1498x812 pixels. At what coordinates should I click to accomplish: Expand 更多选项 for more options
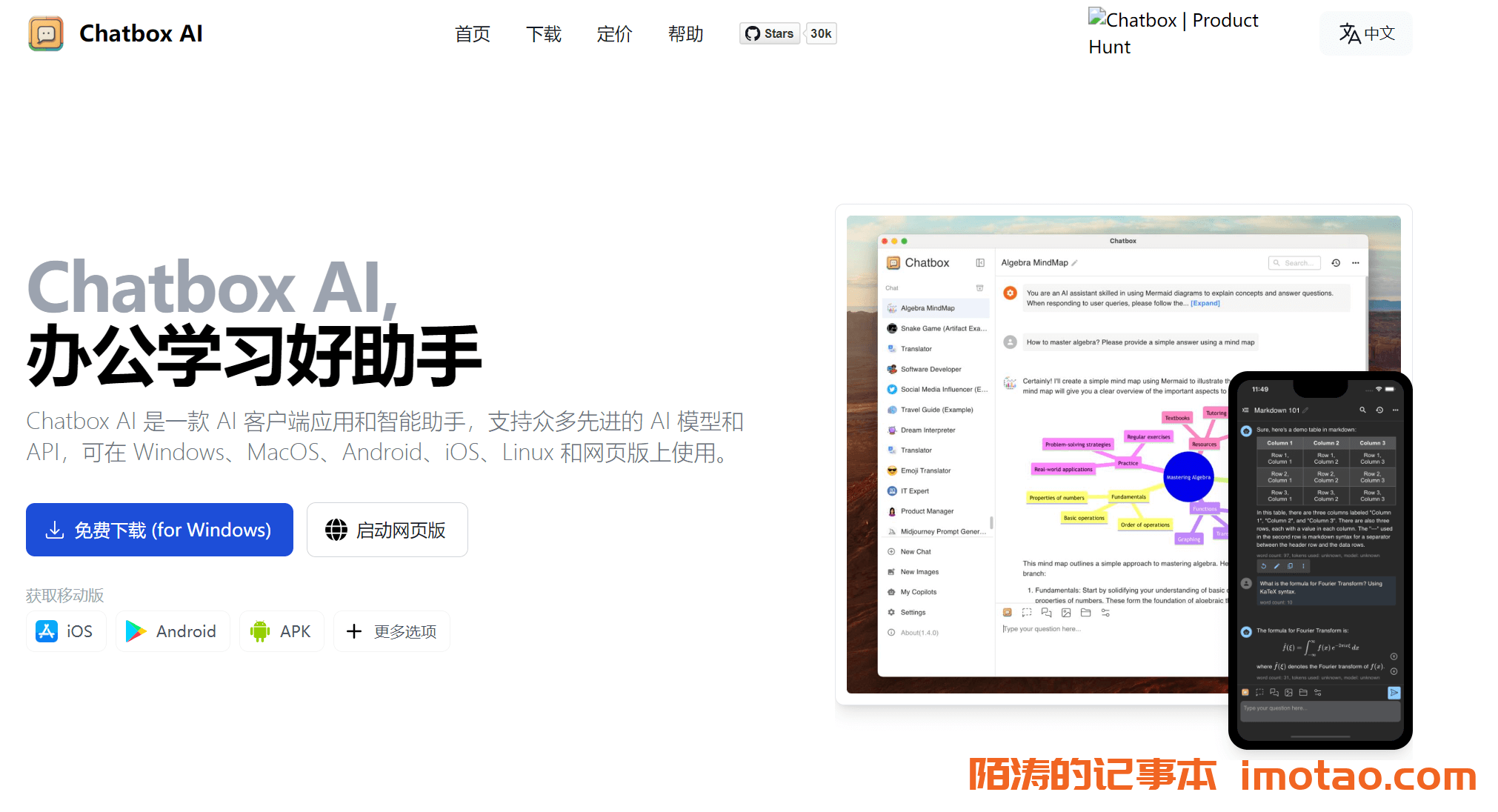pyautogui.click(x=390, y=632)
